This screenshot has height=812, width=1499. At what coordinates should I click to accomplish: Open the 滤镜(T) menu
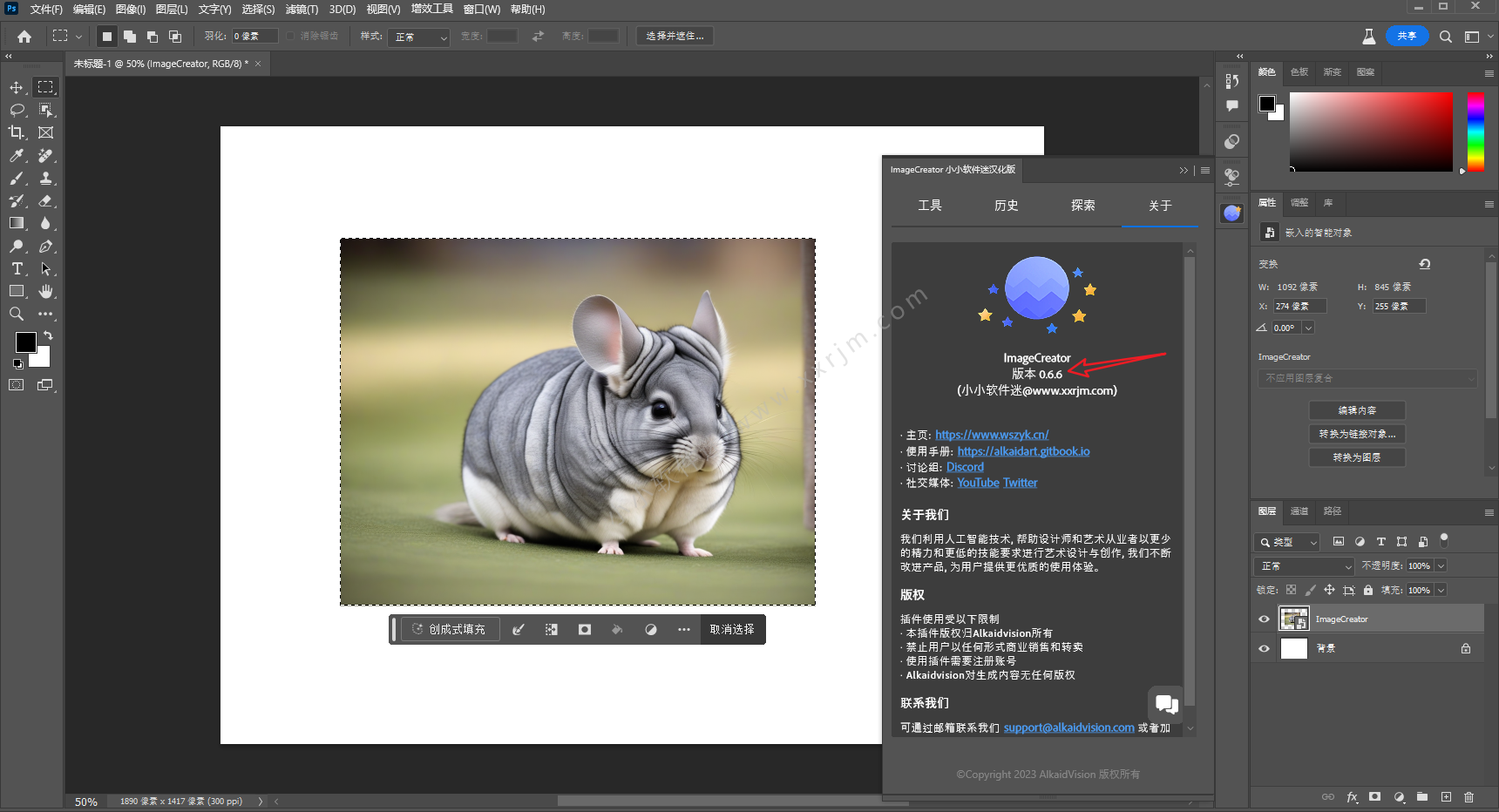point(302,10)
